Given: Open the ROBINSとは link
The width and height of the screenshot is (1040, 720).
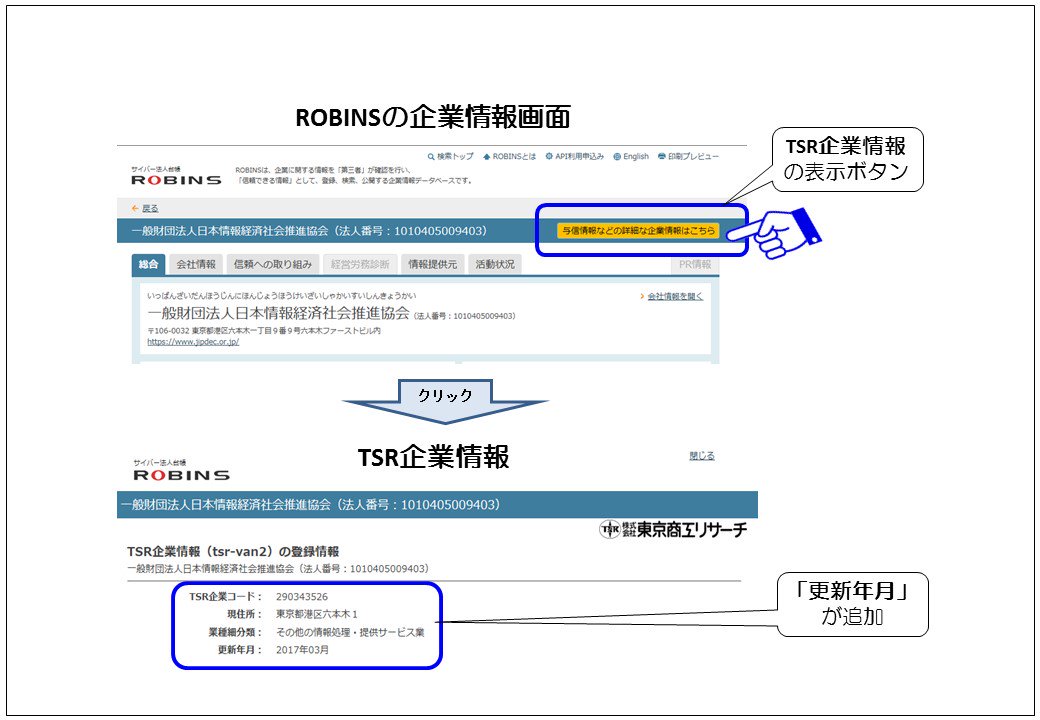Looking at the screenshot, I should pyautogui.click(x=509, y=156).
